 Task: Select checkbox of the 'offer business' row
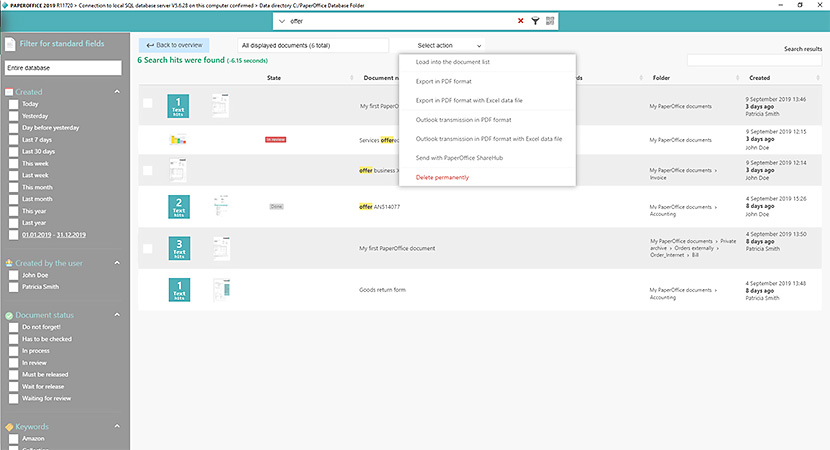[x=148, y=170]
